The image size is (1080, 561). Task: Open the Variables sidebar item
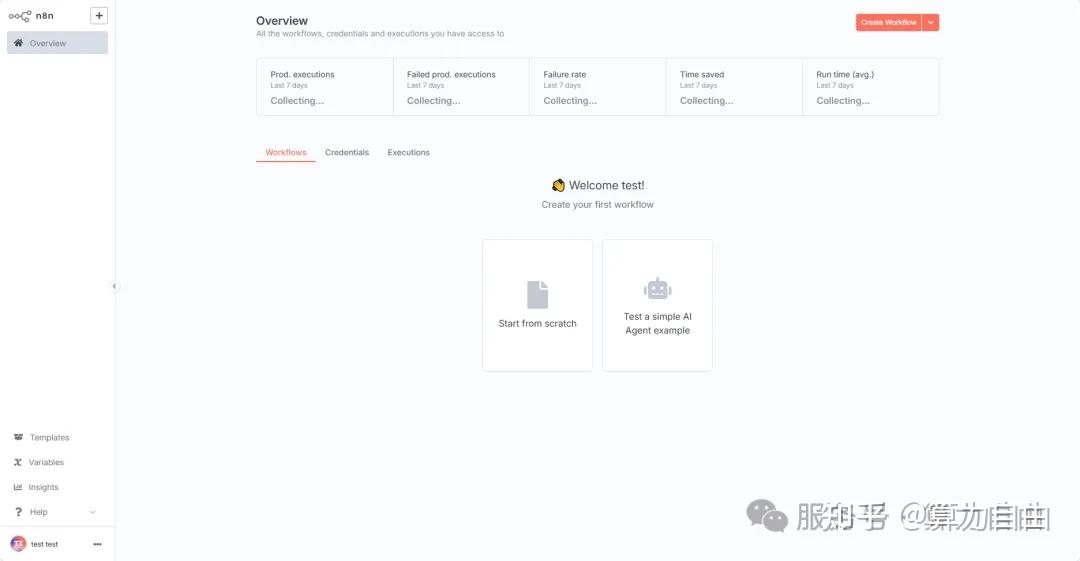point(46,463)
